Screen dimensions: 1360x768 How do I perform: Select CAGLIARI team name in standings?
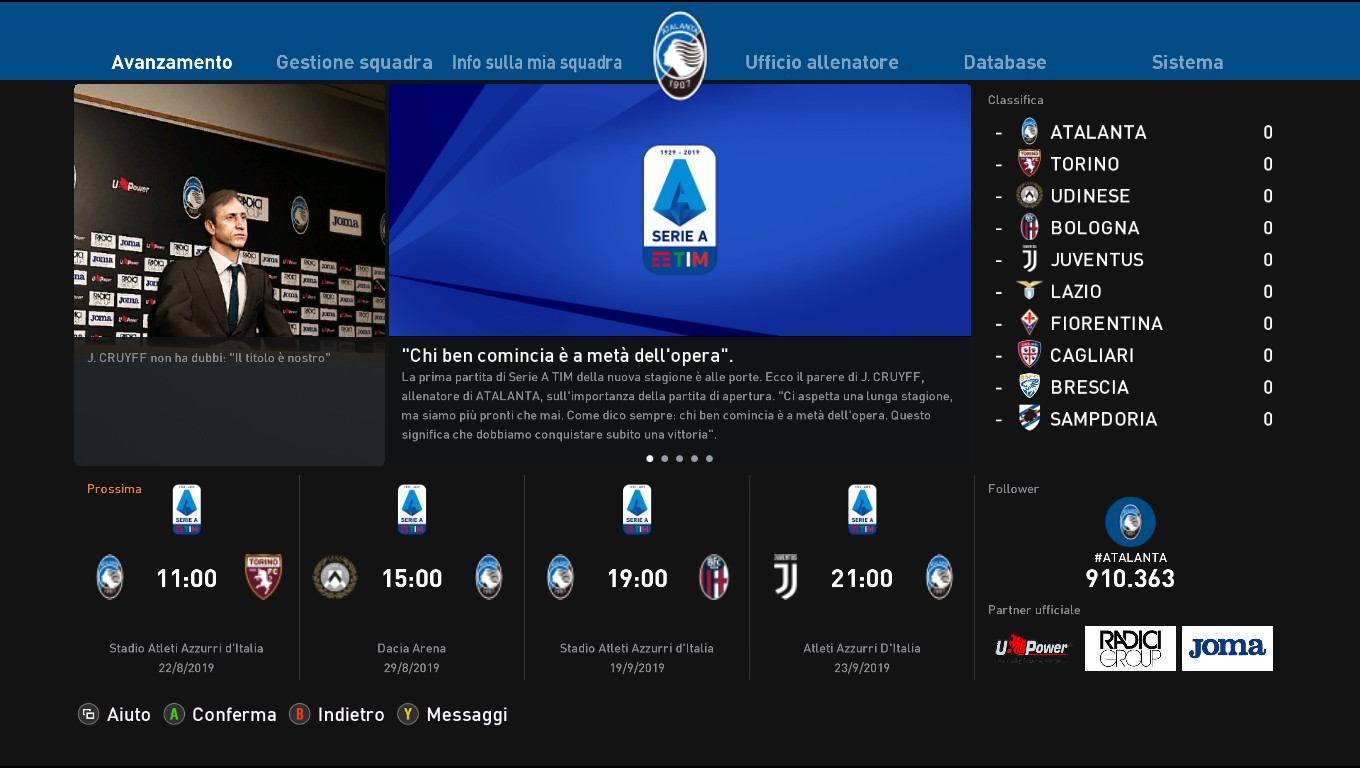coord(1092,356)
